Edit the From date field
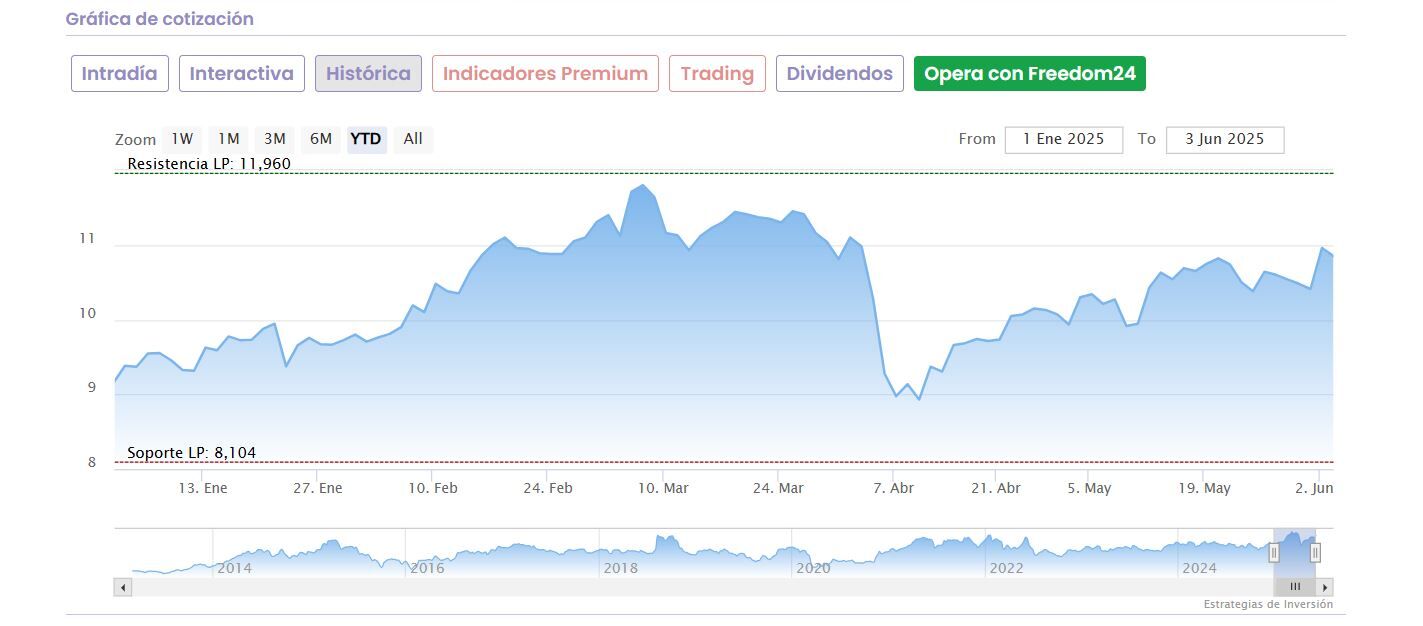 pyautogui.click(x=1063, y=140)
